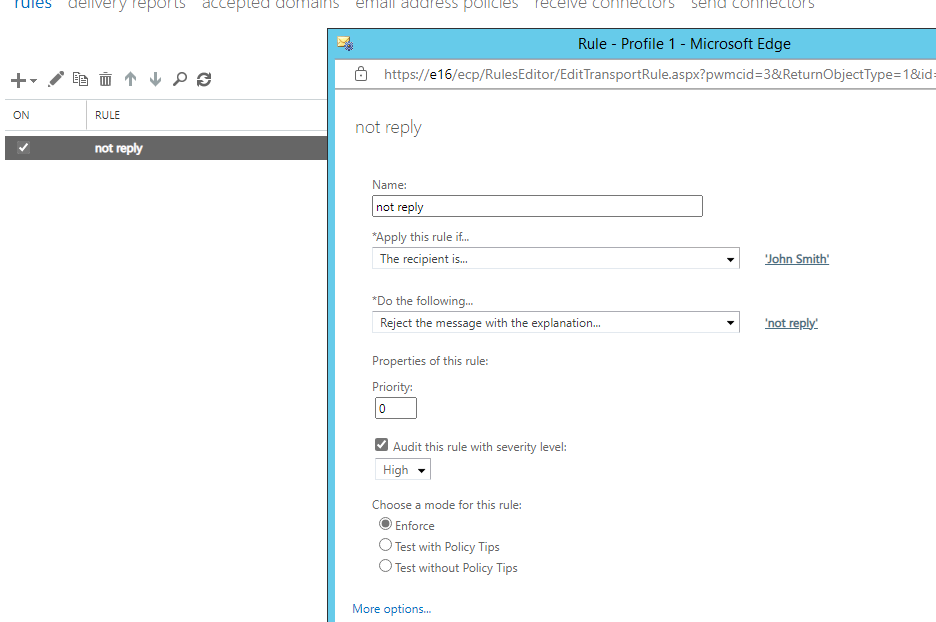This screenshot has height=622, width=936.
Task: Refresh the rules list
Action: 204,79
